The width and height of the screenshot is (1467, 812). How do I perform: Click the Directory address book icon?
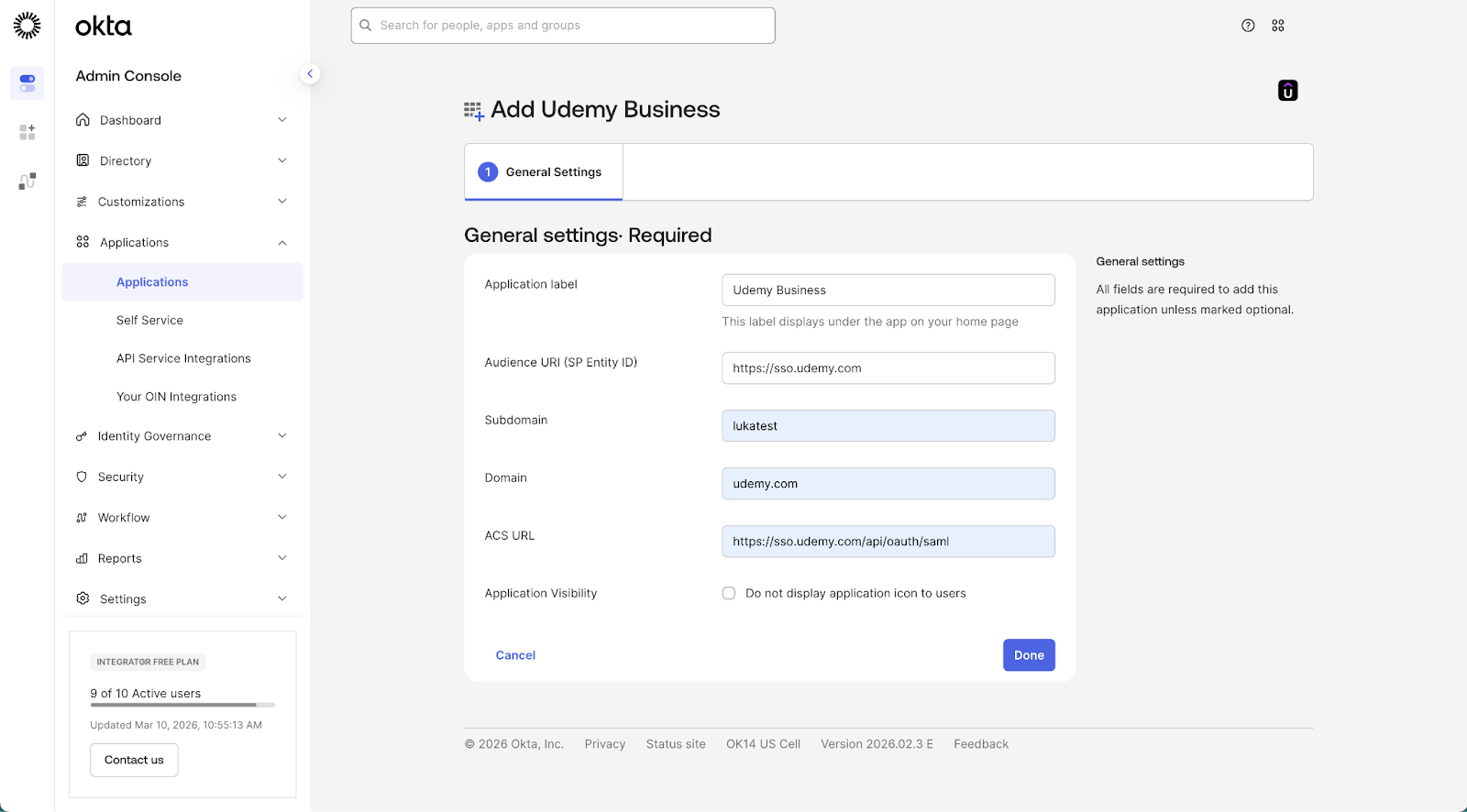tap(83, 160)
